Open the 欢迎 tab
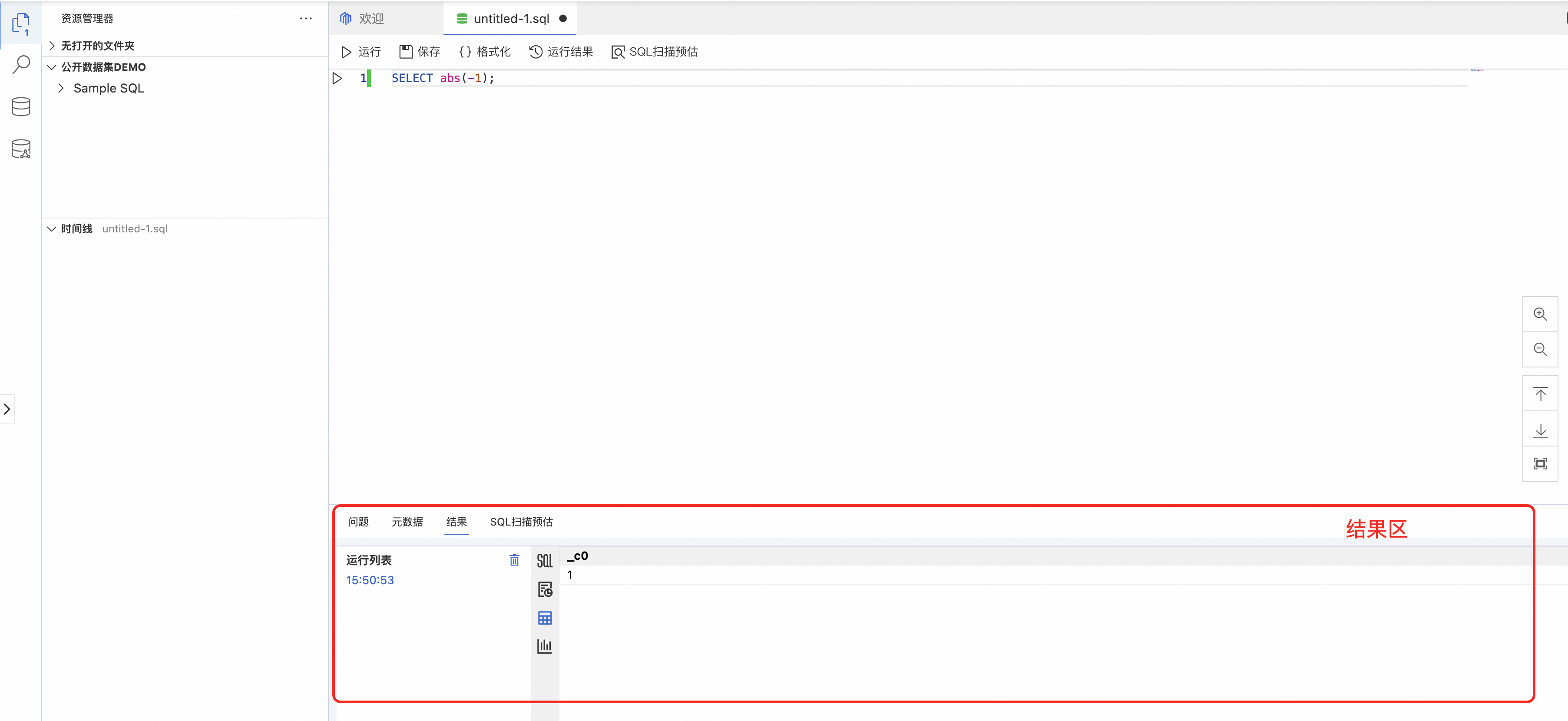 click(370, 19)
